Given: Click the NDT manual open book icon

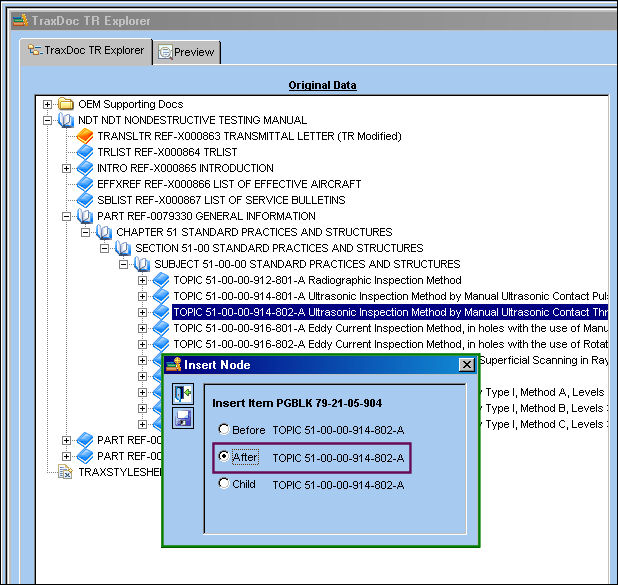Looking at the screenshot, I should coord(66,120).
